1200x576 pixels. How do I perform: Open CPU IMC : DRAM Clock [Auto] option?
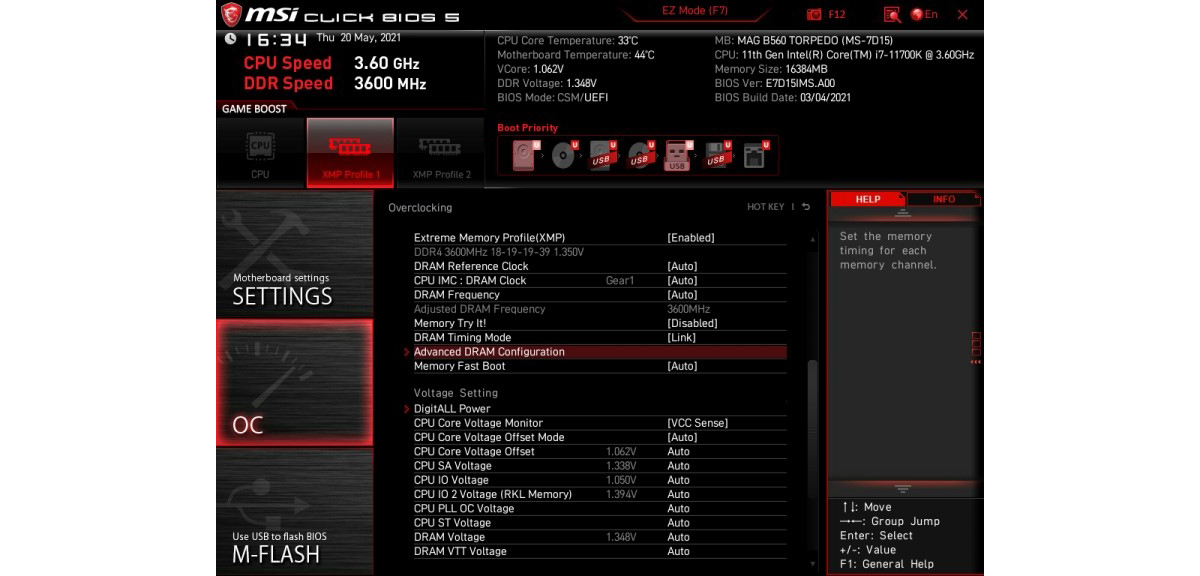click(x=682, y=281)
